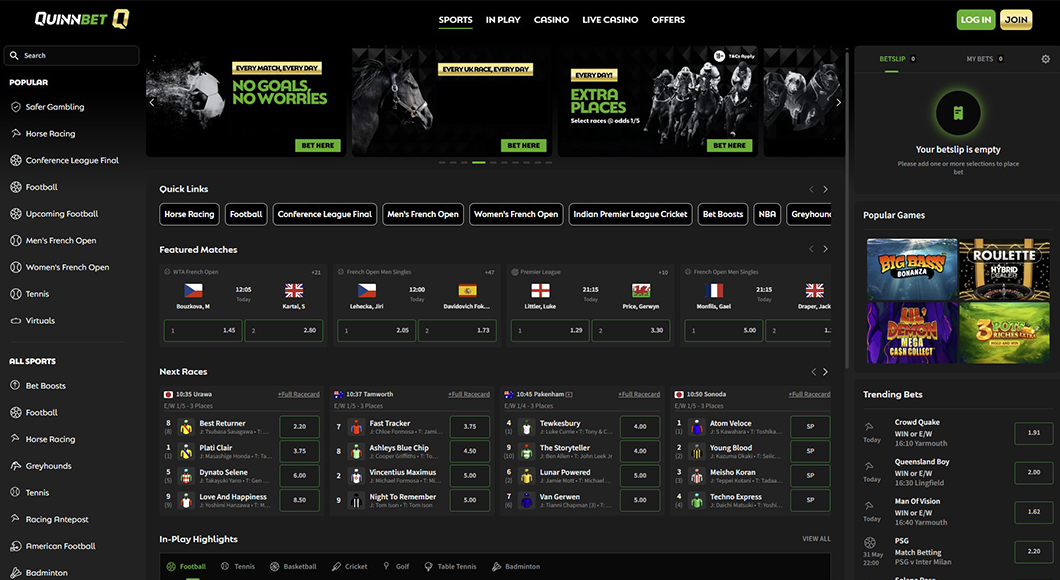The height and width of the screenshot is (580, 1060).
Task: Open the In Play section
Action: (x=503, y=20)
